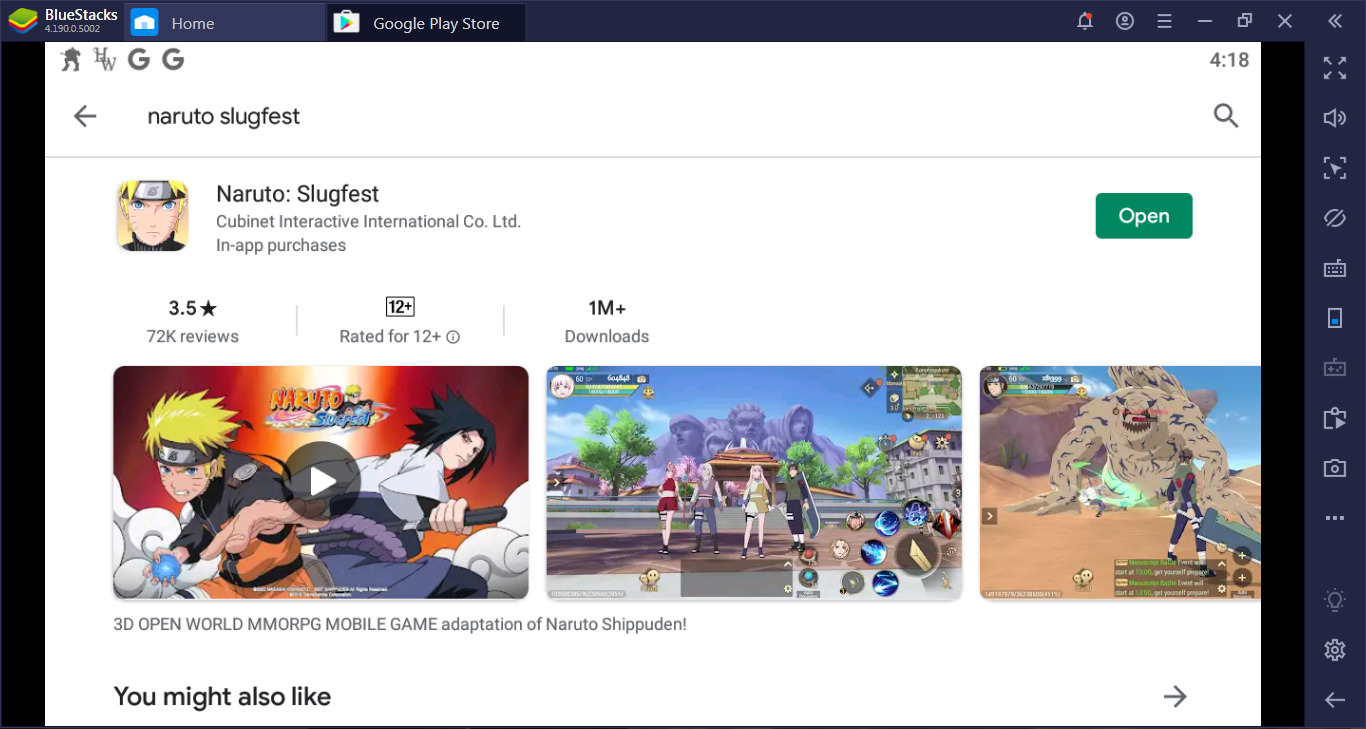Screen dimensions: 1366x729
Task: Click the 3D OPEN WORLD MMORPG description
Action: point(400,624)
